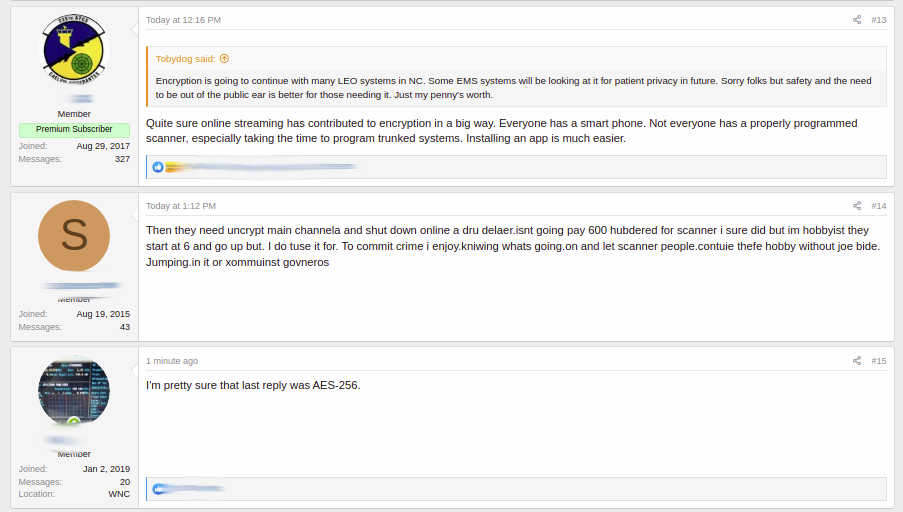This screenshot has width=903, height=512.
Task: Click the #15 post number link
Action: pyautogui.click(x=878, y=361)
